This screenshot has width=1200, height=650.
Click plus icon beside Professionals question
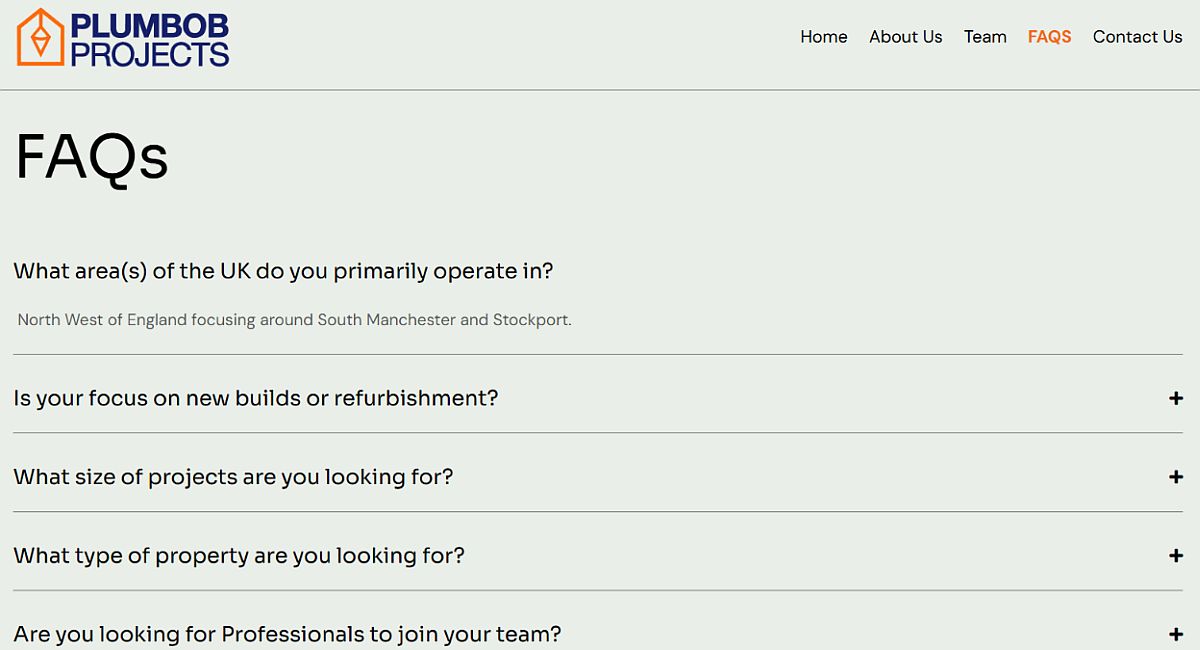1175,634
